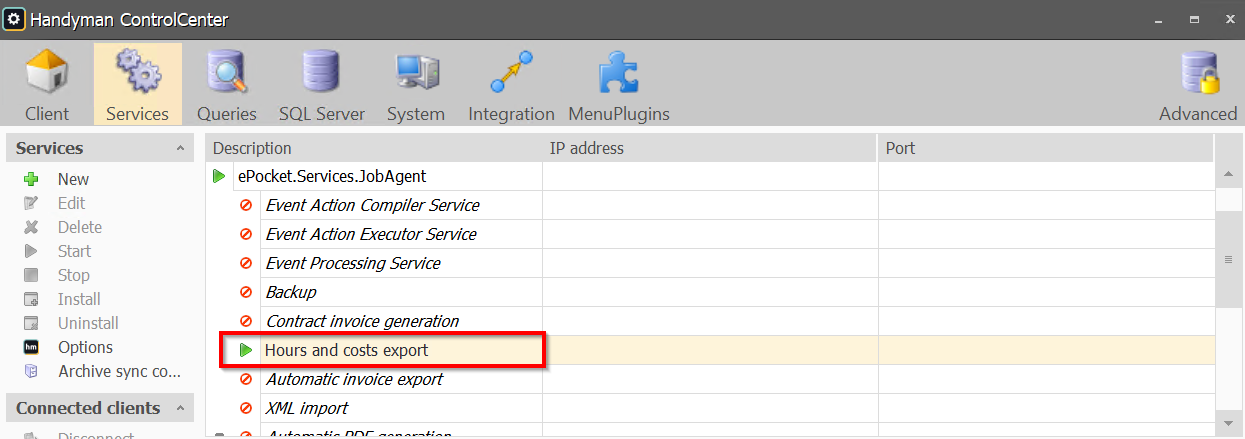The height and width of the screenshot is (439, 1245).
Task: Click the green plus New icon
Action: point(31,179)
